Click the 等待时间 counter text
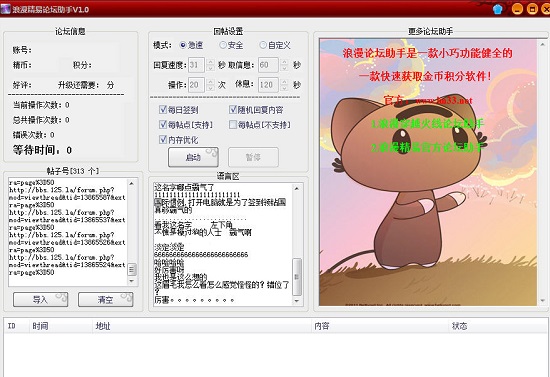 coord(42,150)
